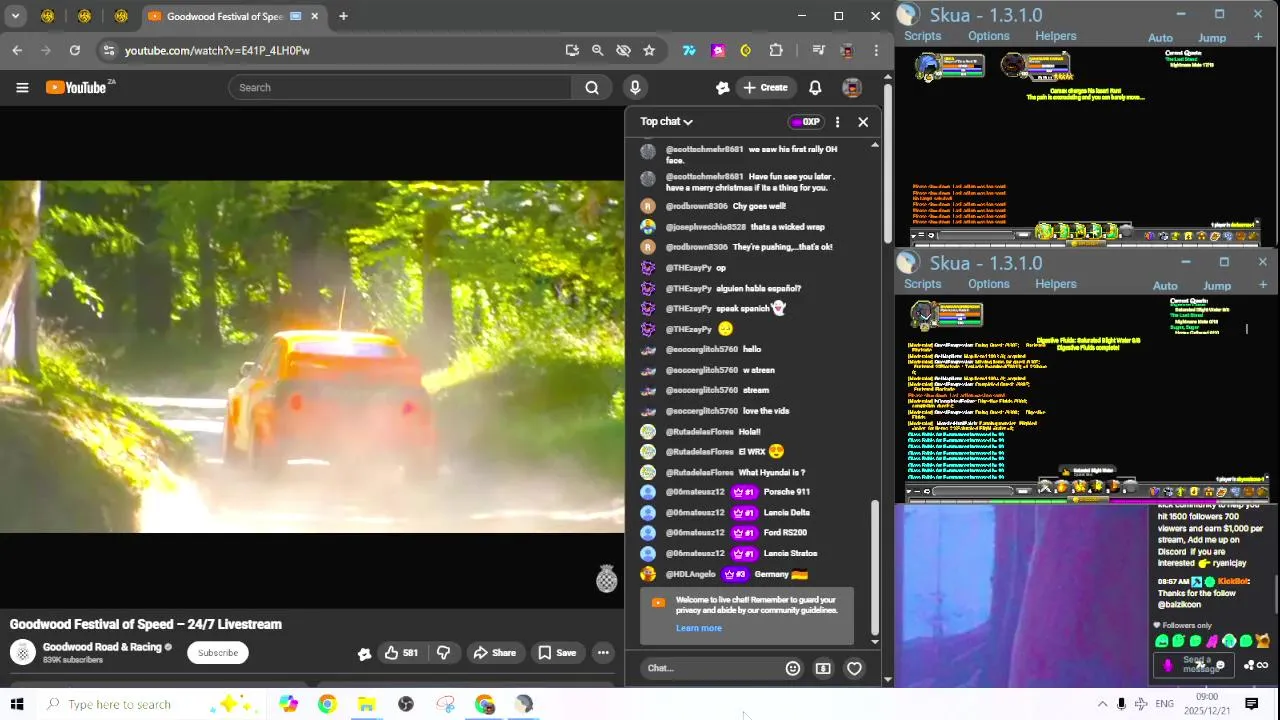Open Create dropdown in YouTube header

click(765, 87)
